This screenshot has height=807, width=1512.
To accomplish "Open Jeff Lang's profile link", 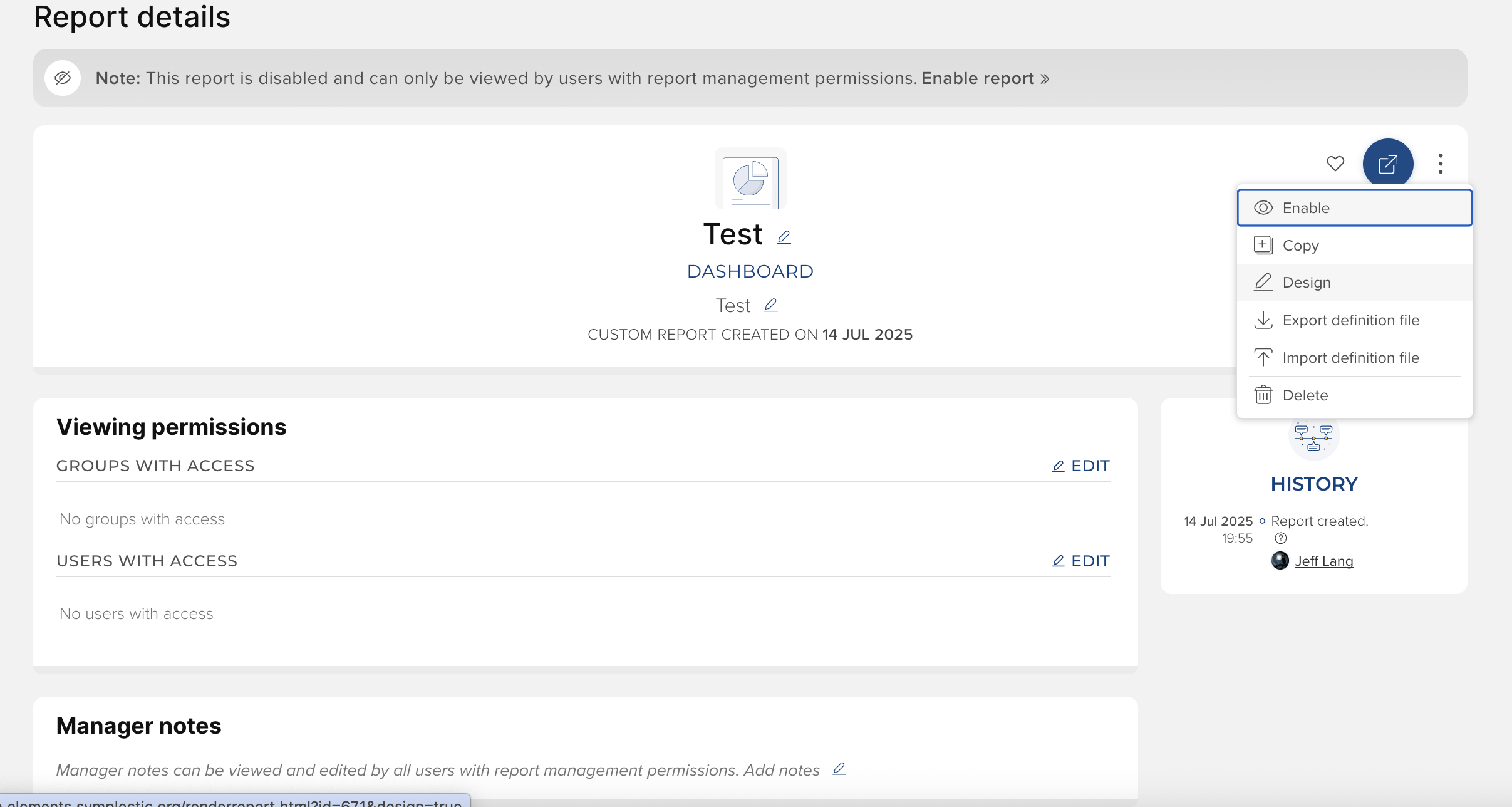I will (1323, 561).
